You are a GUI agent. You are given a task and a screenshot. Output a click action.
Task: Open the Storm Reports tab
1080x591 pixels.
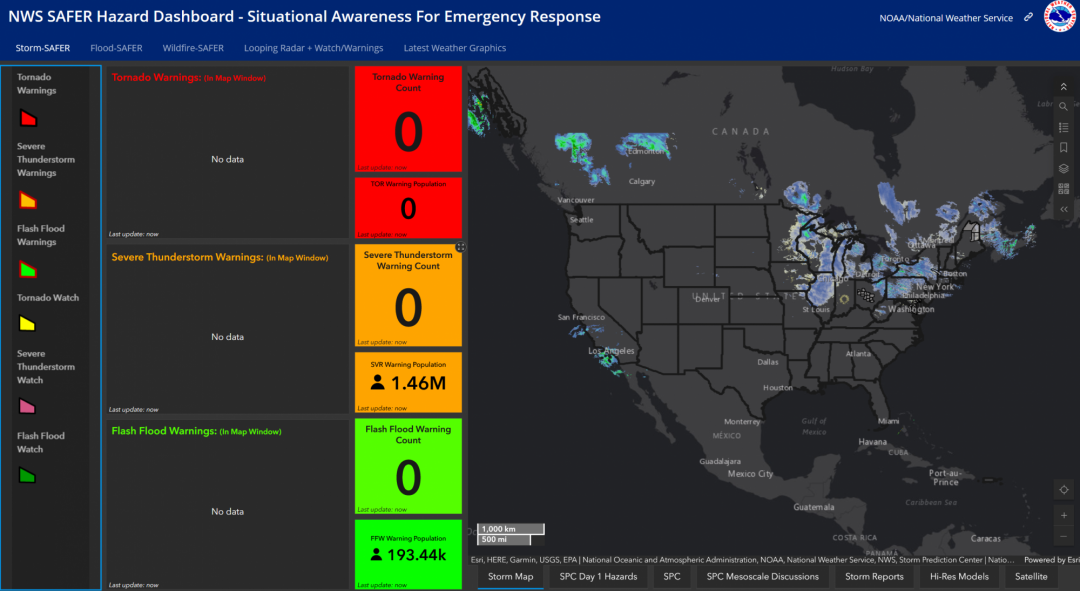[x=874, y=576]
